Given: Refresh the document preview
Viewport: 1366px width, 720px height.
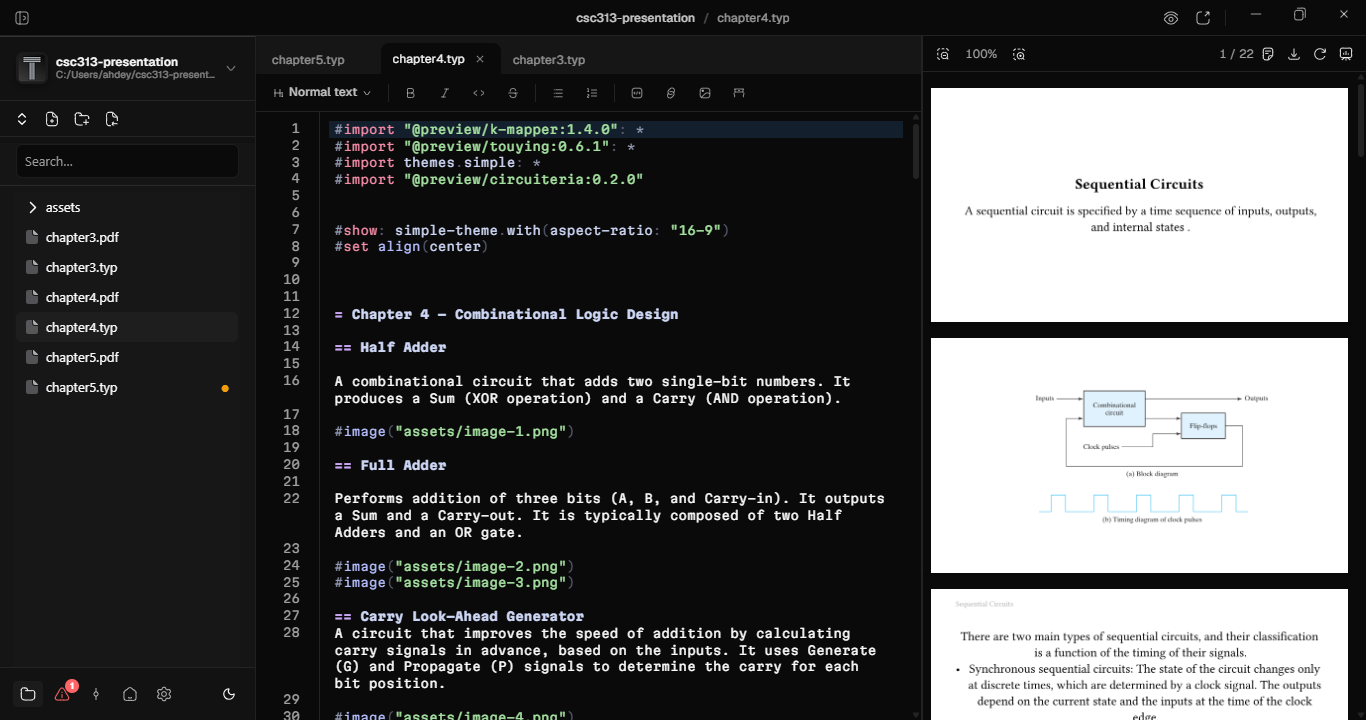Looking at the screenshot, I should (1320, 54).
